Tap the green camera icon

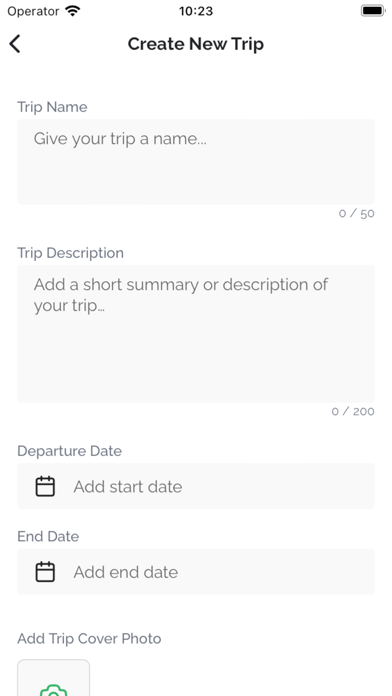(53, 691)
